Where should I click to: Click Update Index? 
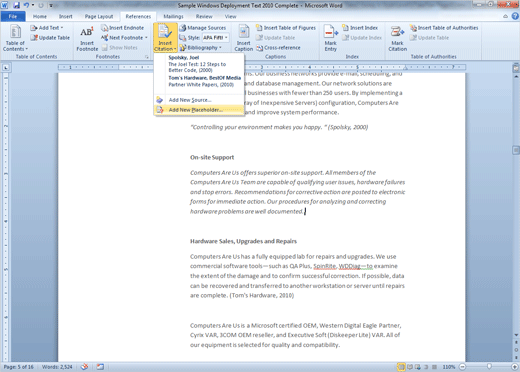tap(362, 38)
